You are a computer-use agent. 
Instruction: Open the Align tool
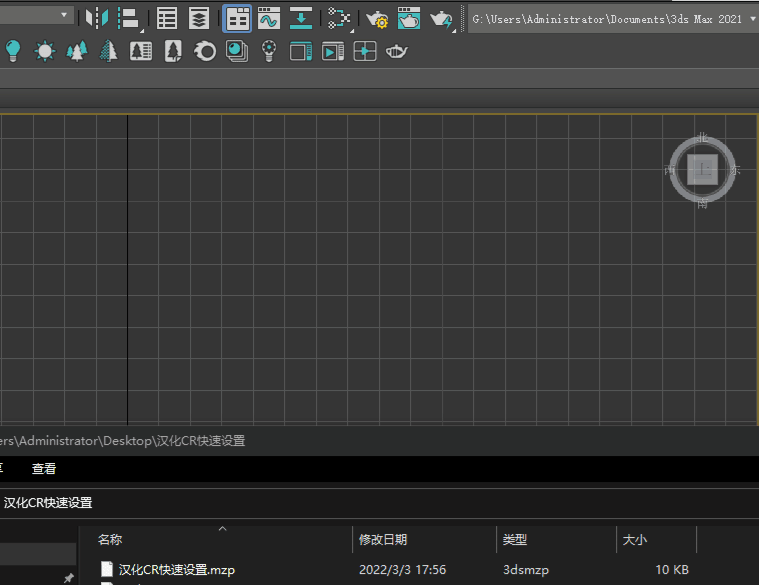tap(128, 18)
